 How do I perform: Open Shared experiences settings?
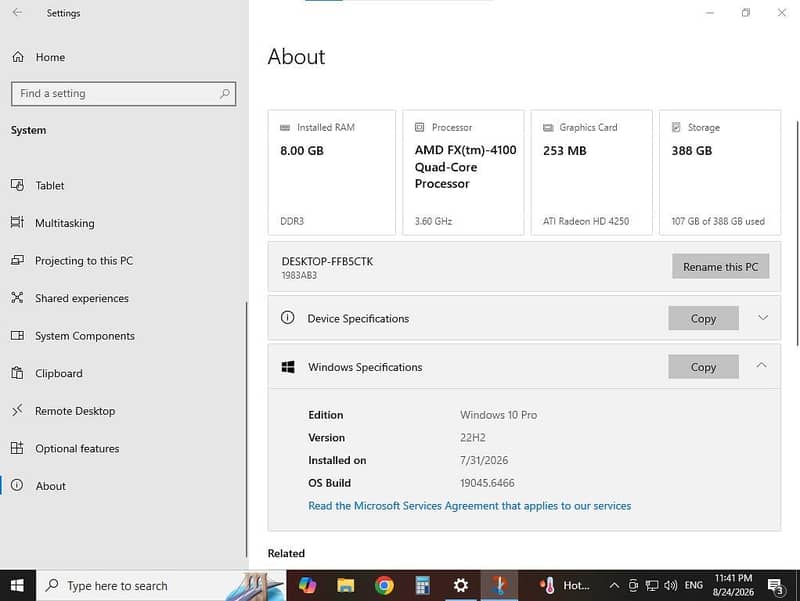(x=82, y=298)
